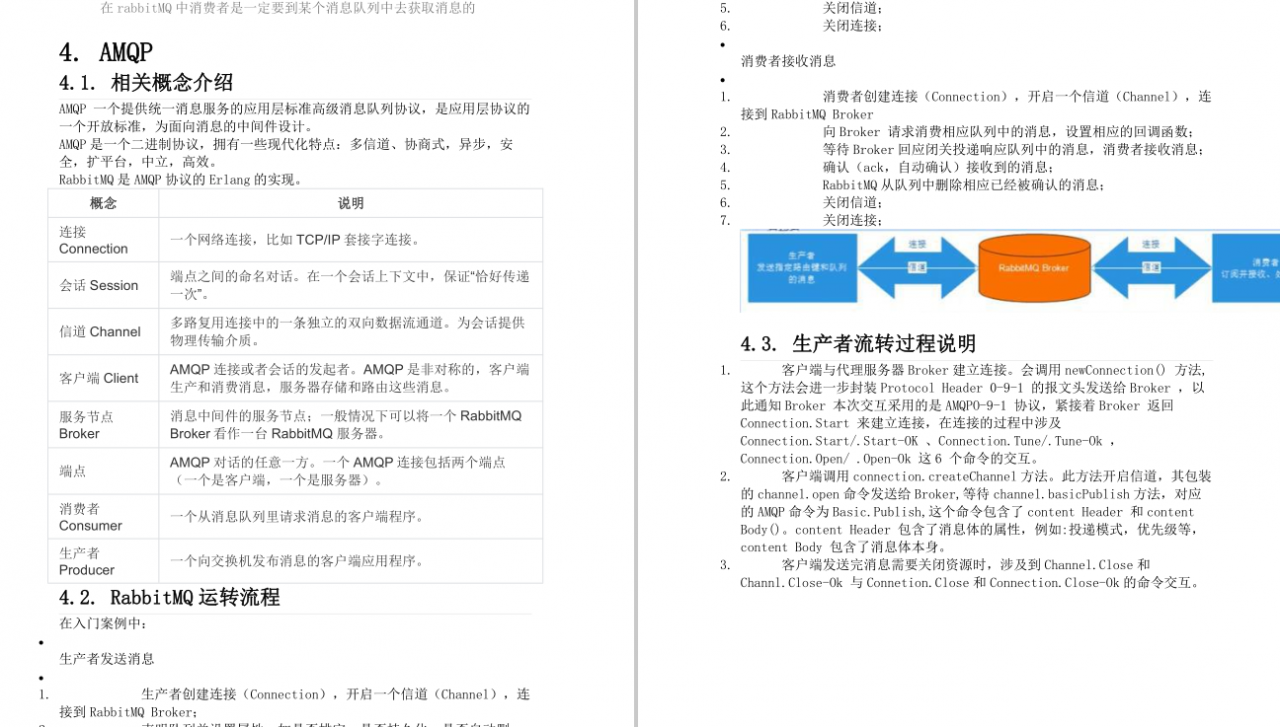Viewport: 1280px width, 727px height.
Task: Click the 信道 label on the right arrow
Action: (1149, 266)
